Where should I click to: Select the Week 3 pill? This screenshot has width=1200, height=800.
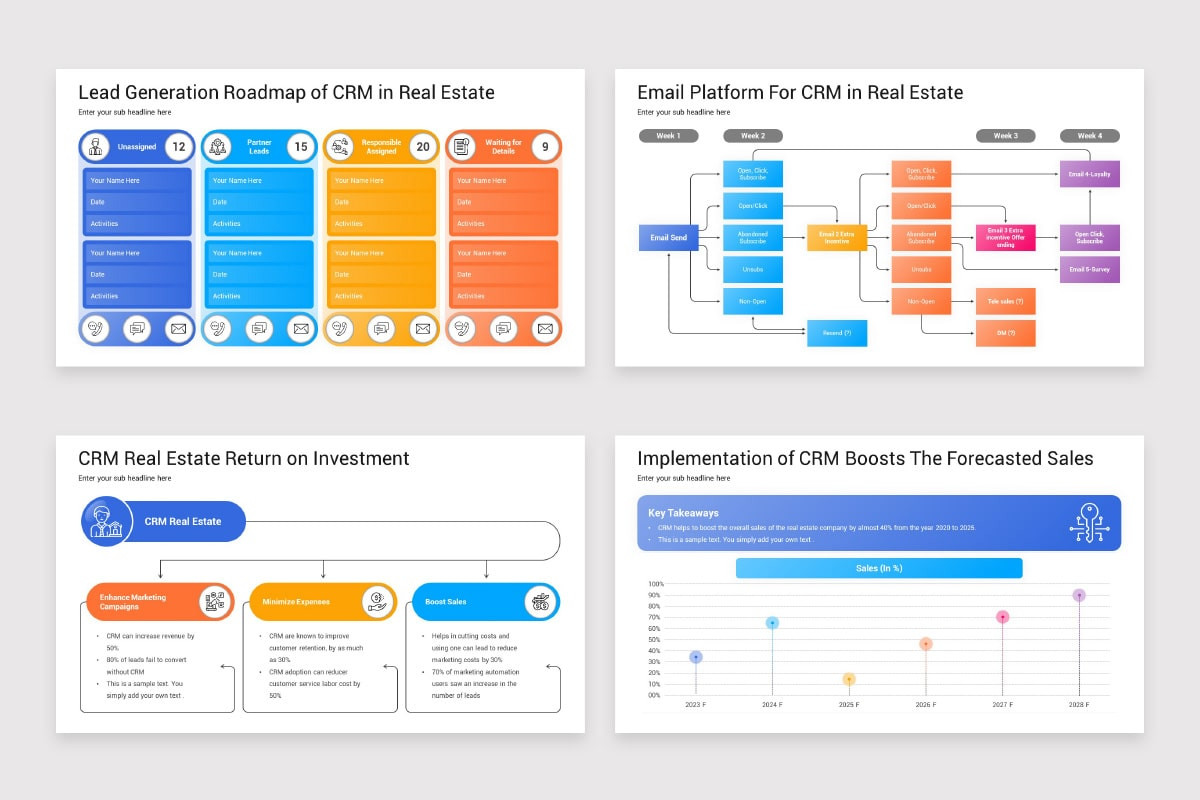(x=1006, y=136)
